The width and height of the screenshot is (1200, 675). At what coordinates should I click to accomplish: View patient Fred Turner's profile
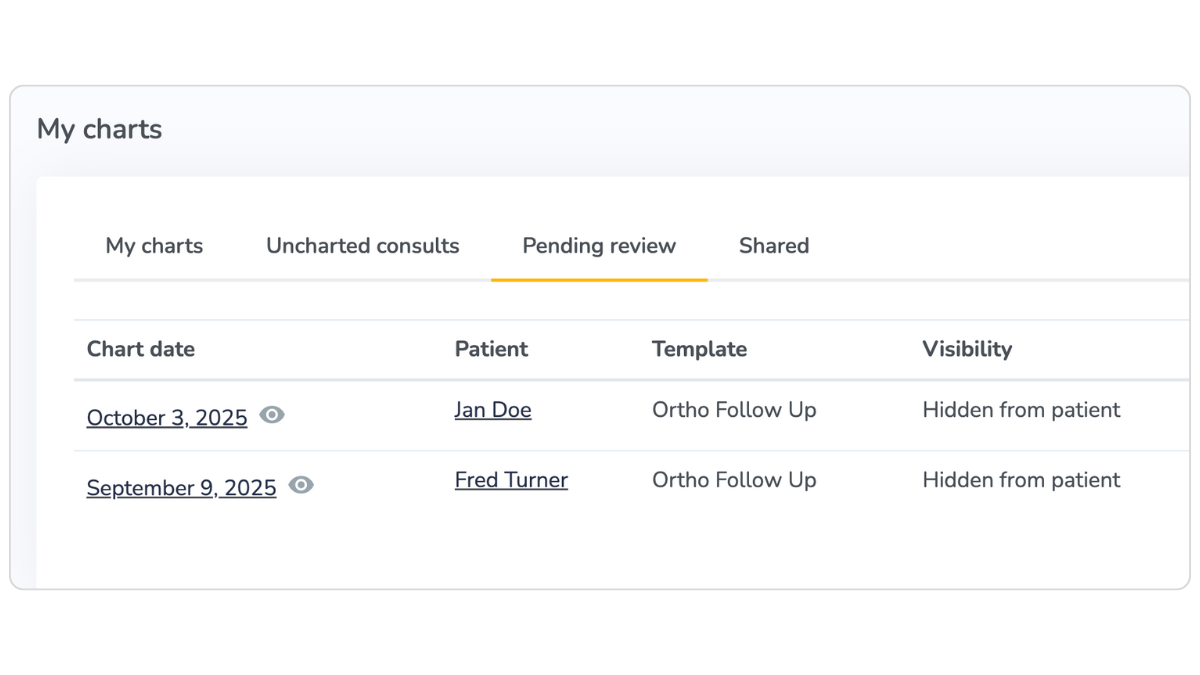(x=511, y=480)
